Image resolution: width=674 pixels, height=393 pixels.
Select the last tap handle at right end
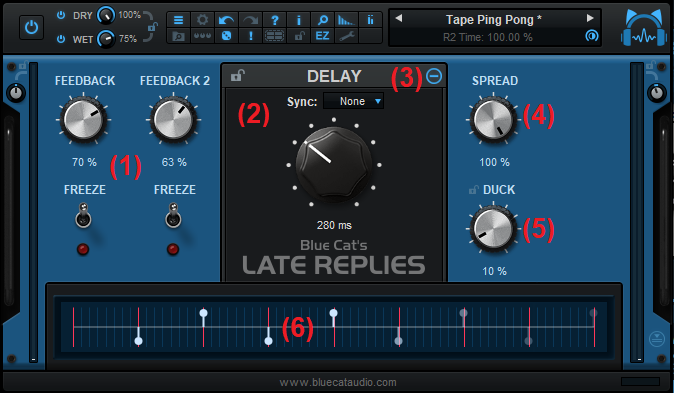pos(594,313)
